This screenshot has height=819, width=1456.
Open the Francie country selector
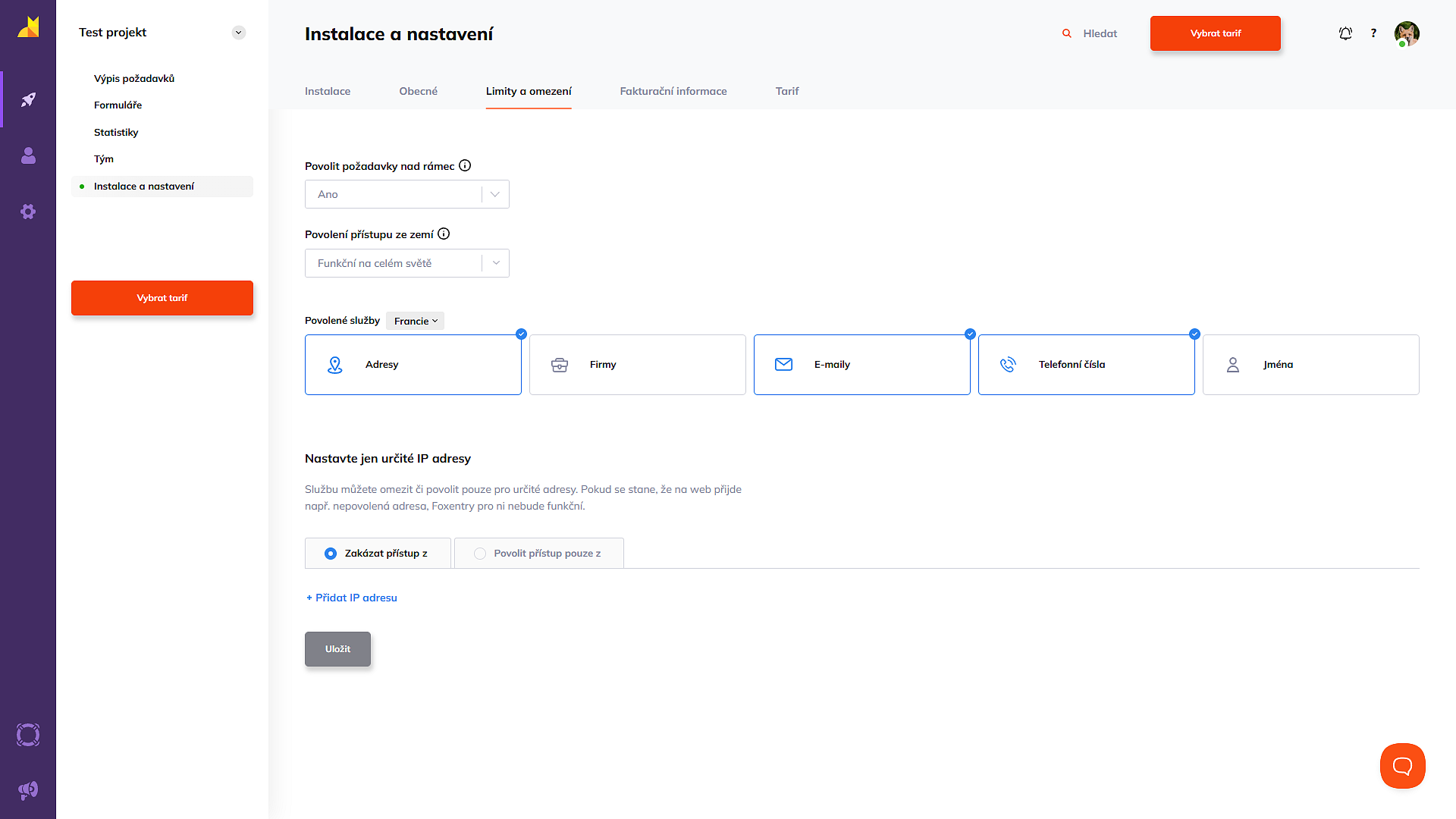(415, 321)
